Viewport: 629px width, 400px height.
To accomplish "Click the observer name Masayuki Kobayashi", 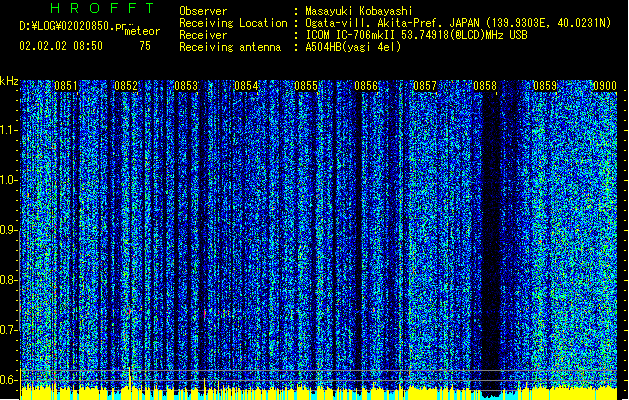I will 359,11.
